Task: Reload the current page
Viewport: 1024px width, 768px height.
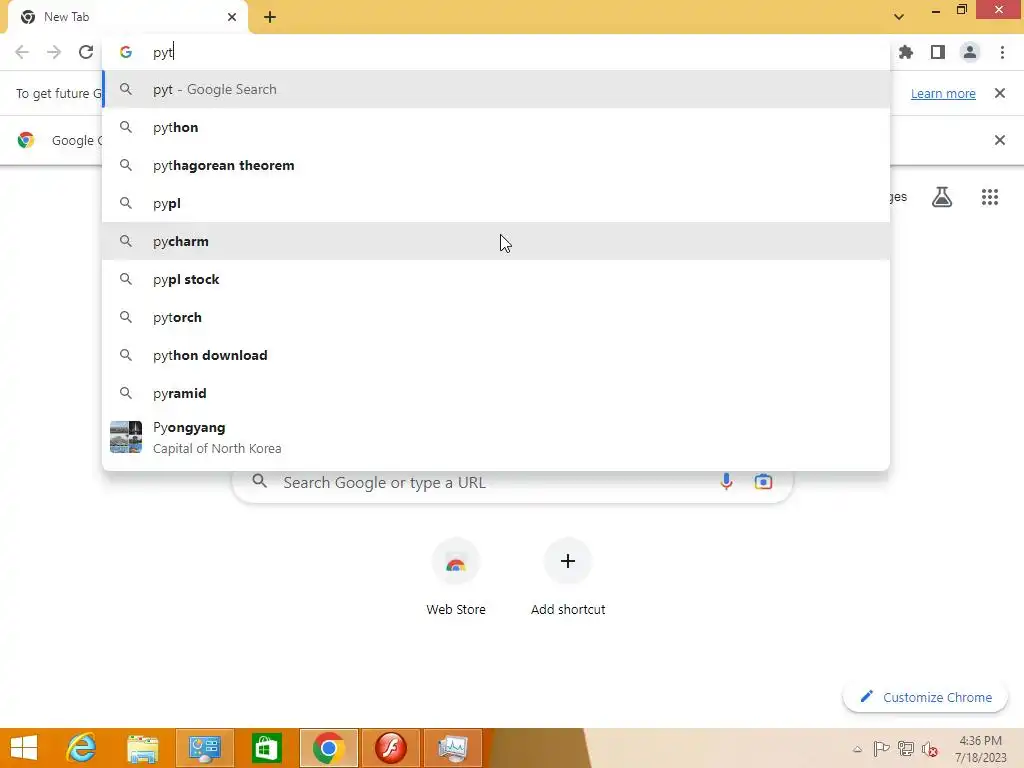Action: (x=86, y=52)
